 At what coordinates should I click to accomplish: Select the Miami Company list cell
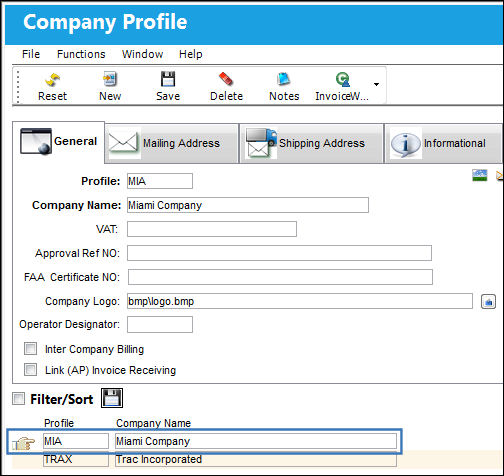(x=256, y=441)
